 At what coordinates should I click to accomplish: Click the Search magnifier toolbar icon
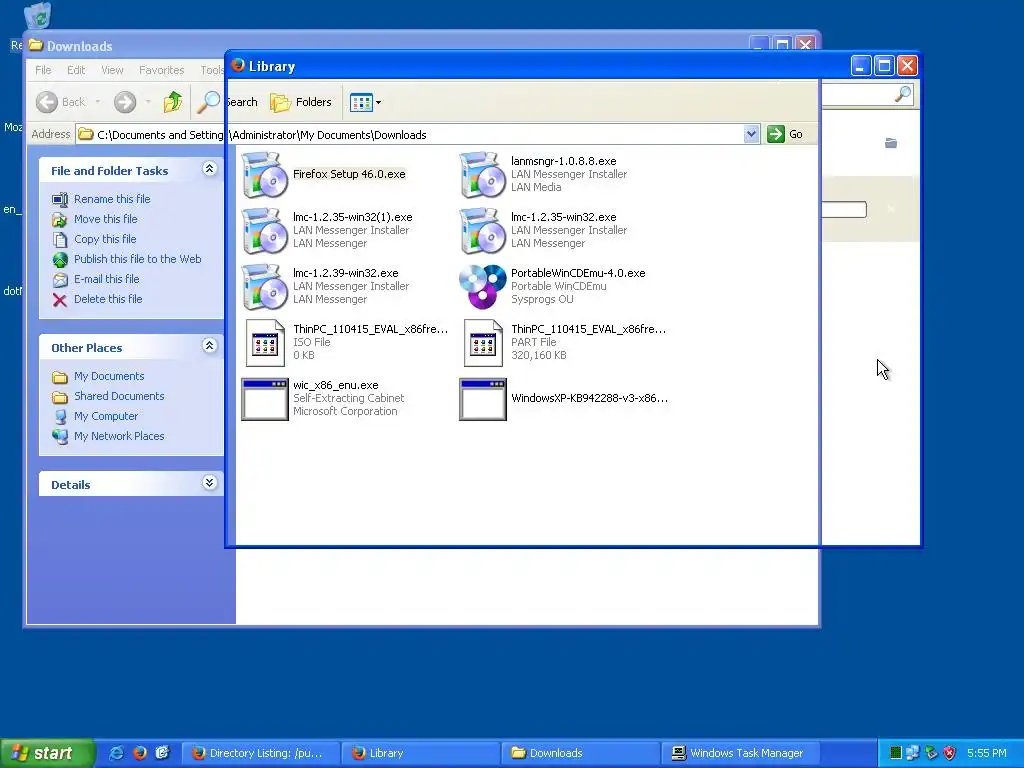click(208, 102)
